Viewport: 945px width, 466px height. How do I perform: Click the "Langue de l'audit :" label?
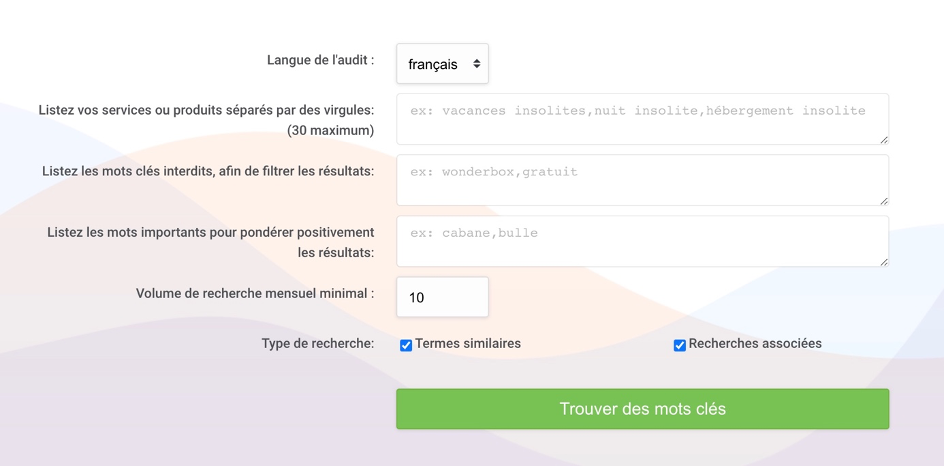pyautogui.click(x=320, y=60)
